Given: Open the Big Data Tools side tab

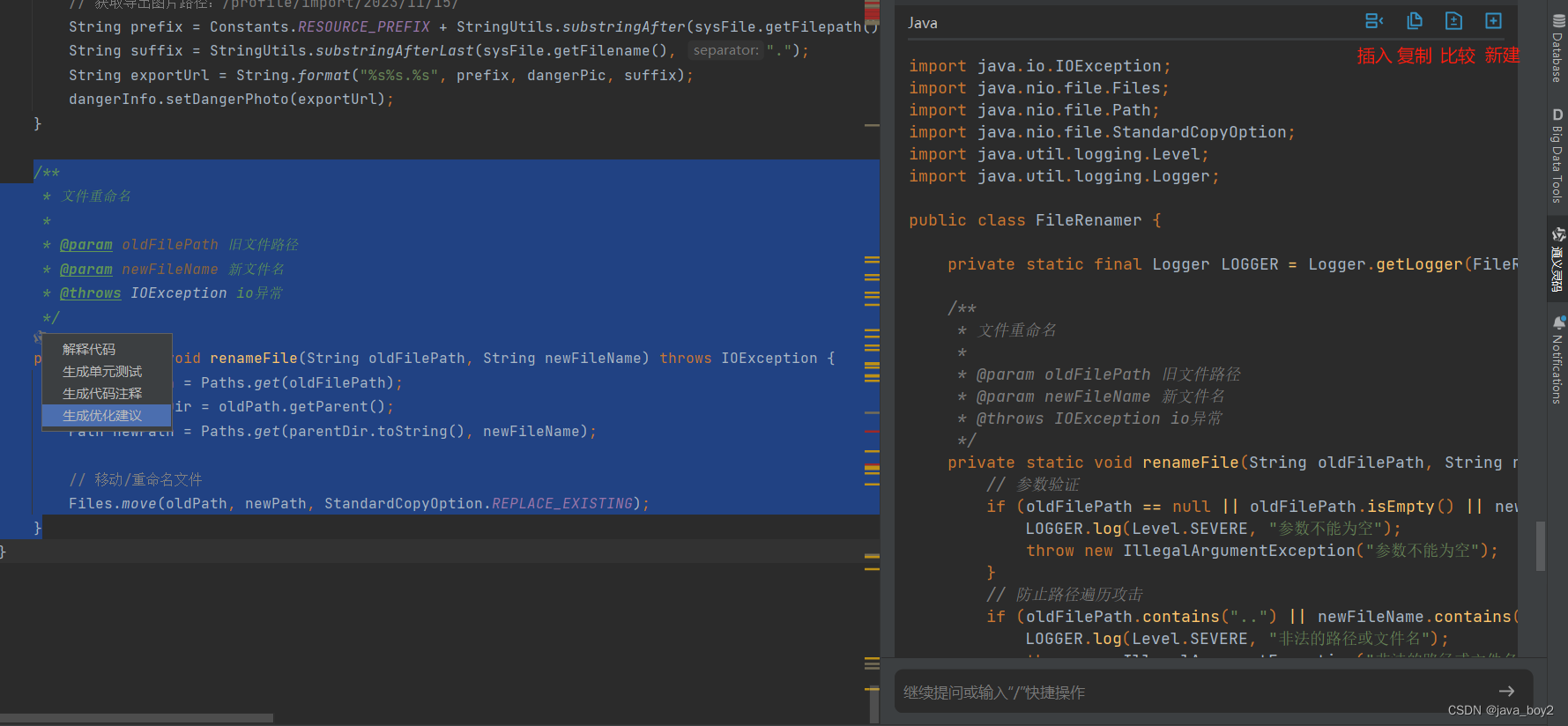Looking at the screenshot, I should click(1557, 155).
